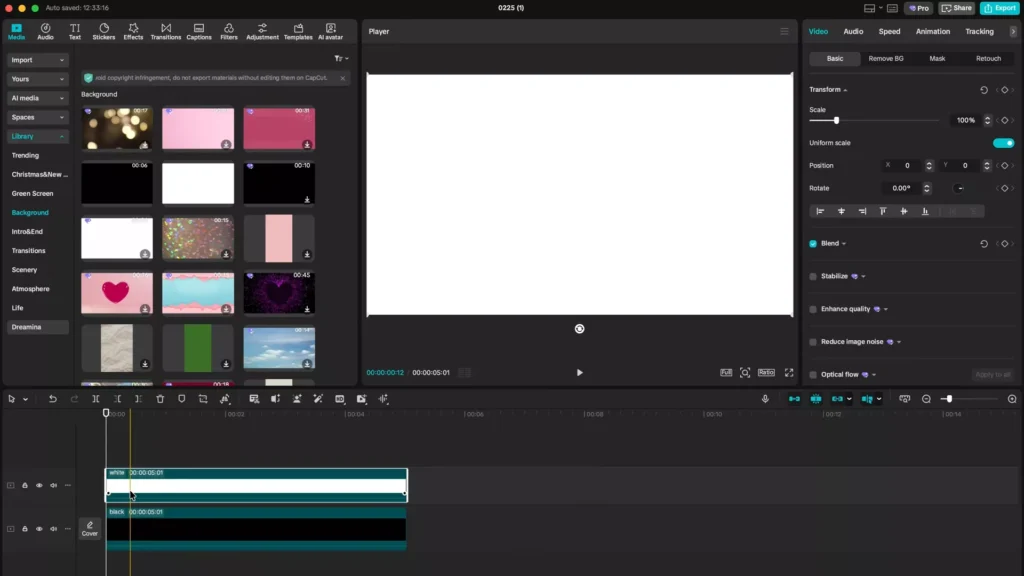Viewport: 1024px width, 576px height.
Task: Click the Undo arrow in timeline toolbar
Action: tap(53, 399)
